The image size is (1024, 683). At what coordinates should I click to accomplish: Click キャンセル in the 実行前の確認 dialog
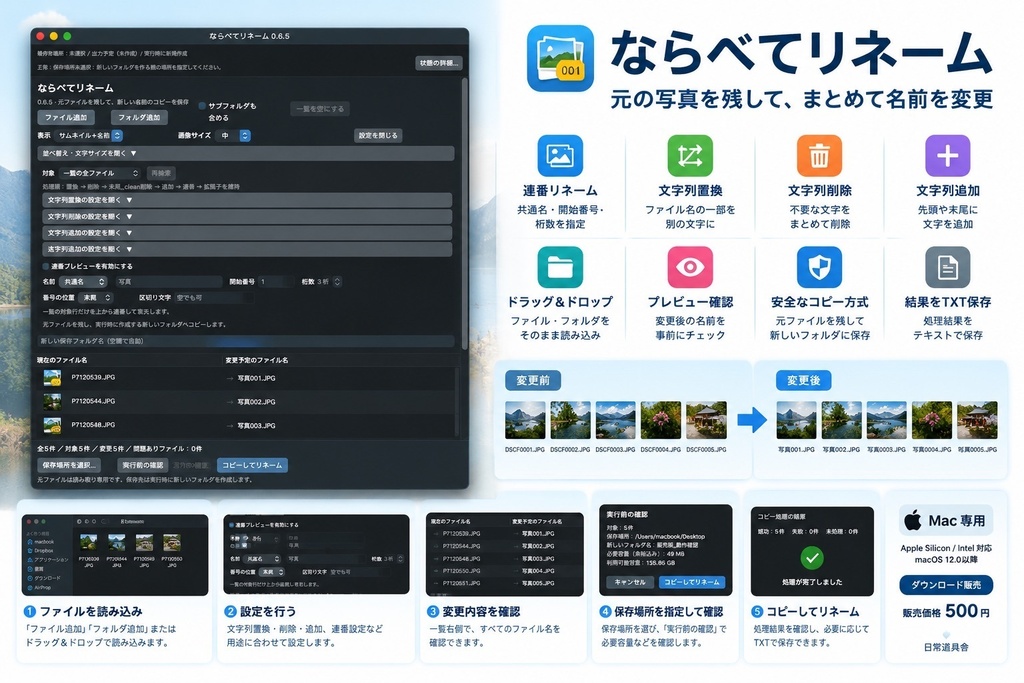point(630,582)
